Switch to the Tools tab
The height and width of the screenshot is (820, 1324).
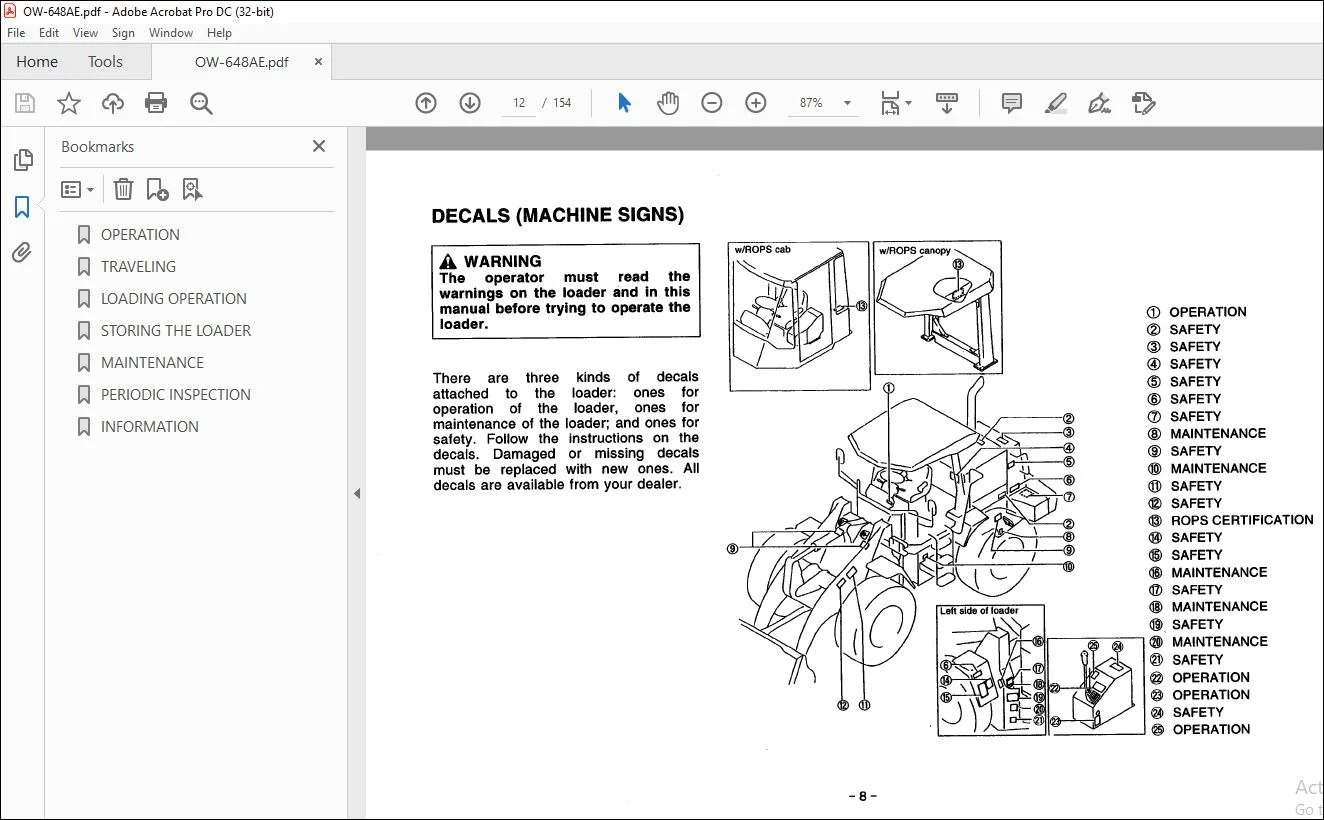[105, 62]
